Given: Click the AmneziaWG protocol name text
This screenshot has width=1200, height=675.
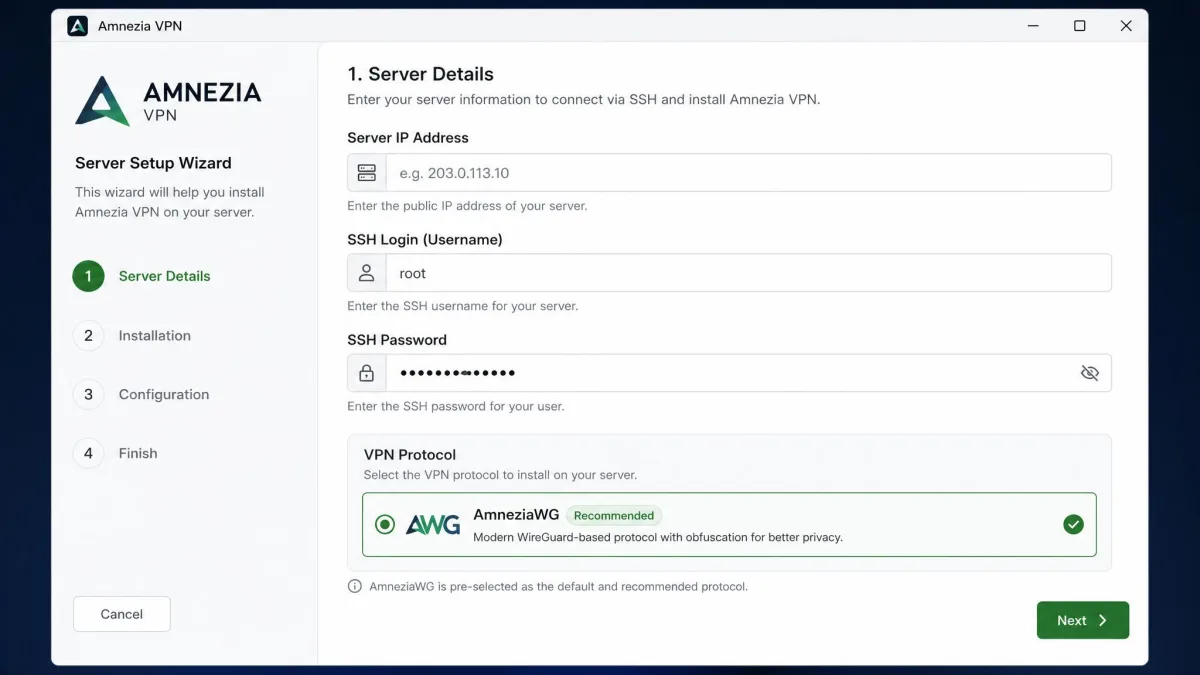Looking at the screenshot, I should (x=516, y=515).
